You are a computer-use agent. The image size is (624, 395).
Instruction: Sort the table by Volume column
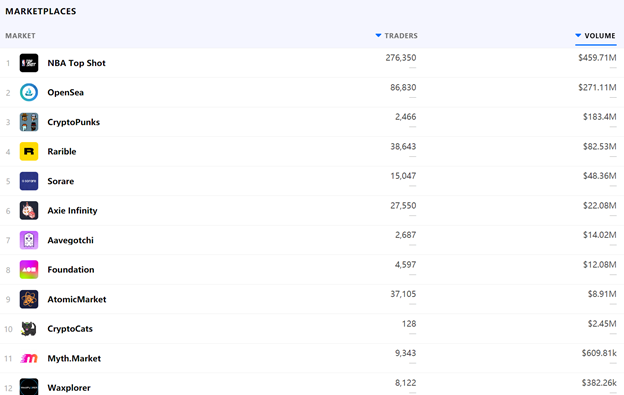(x=595, y=36)
